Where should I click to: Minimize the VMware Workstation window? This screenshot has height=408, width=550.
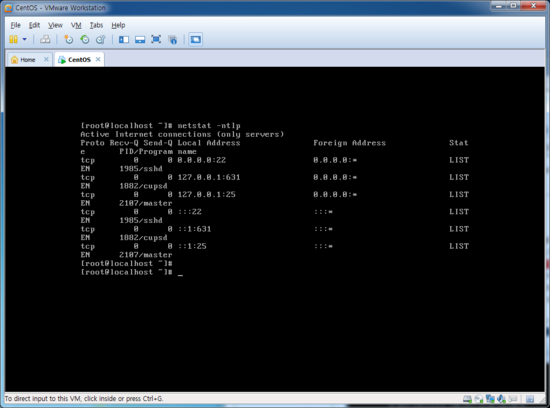click(x=499, y=6)
